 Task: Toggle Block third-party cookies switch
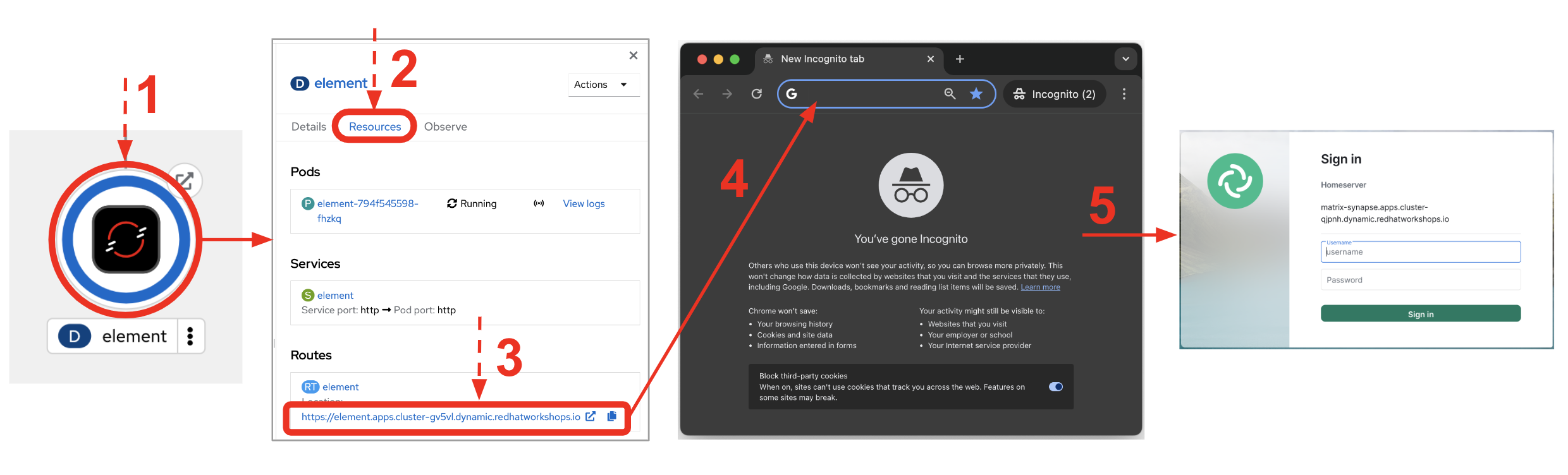click(x=1055, y=387)
